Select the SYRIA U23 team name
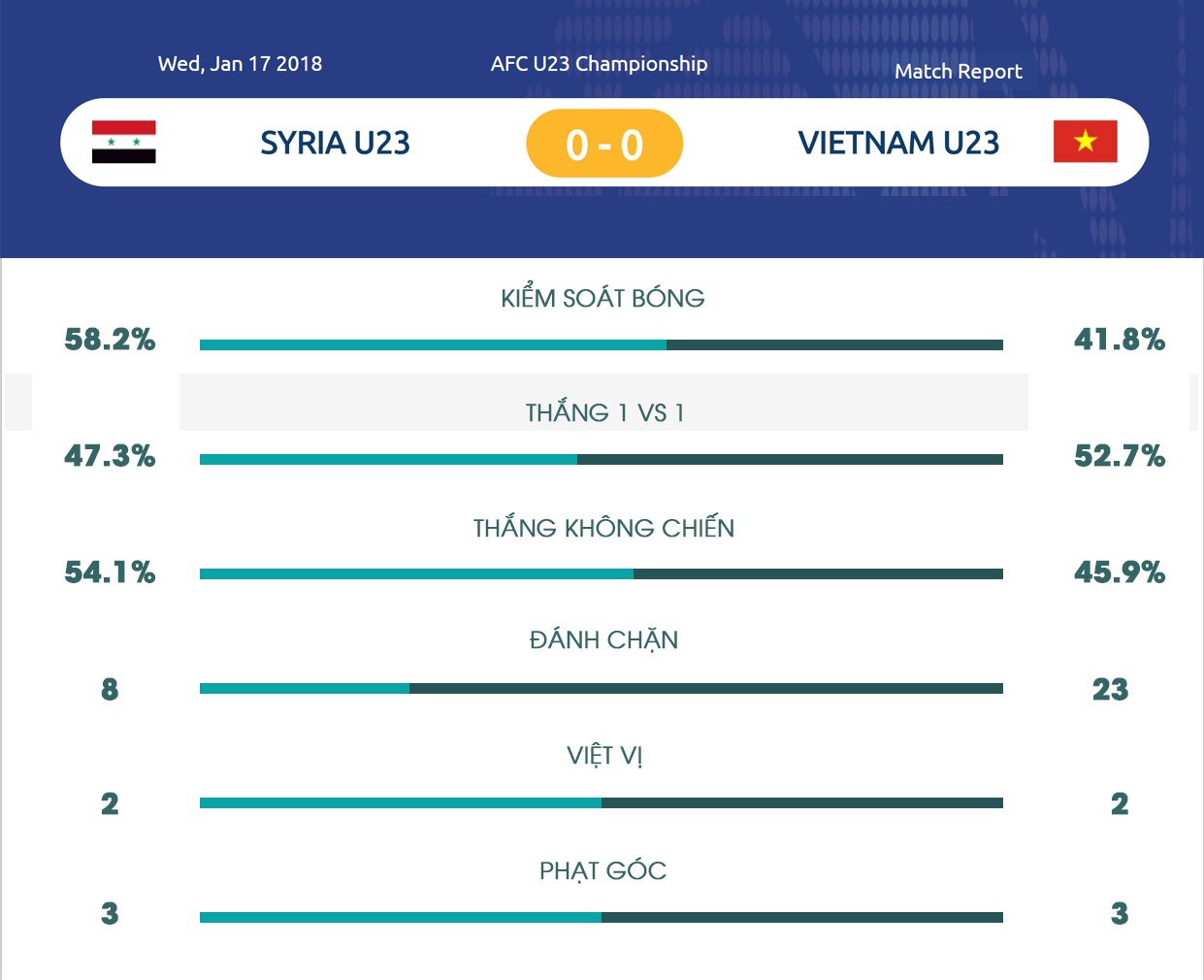The height and width of the screenshot is (980, 1204). (335, 143)
